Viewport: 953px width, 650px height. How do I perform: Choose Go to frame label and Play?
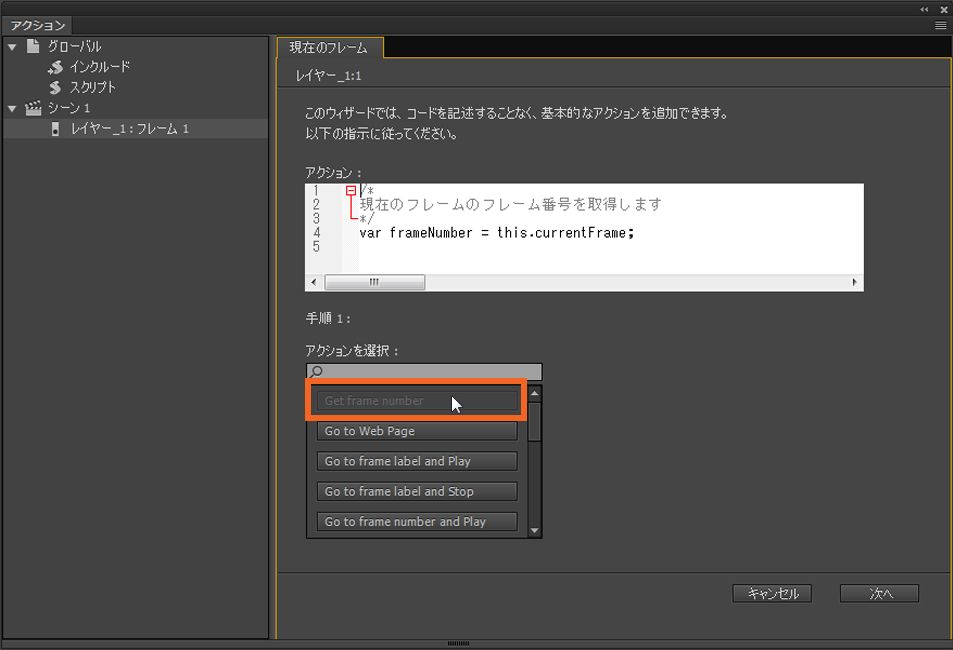pos(417,462)
